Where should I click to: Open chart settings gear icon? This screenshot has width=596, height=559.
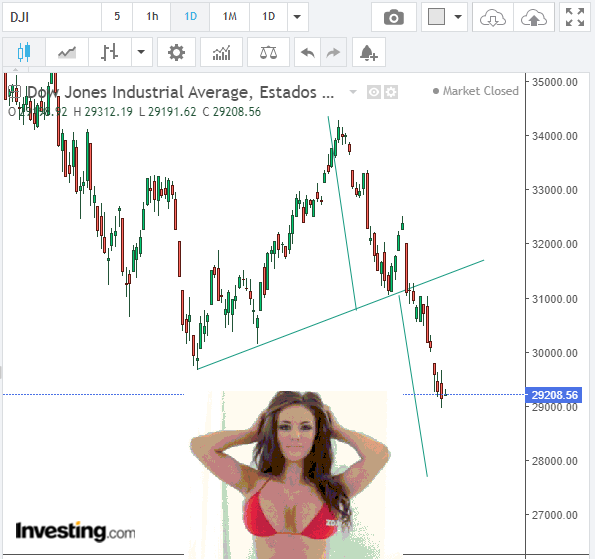(x=176, y=52)
